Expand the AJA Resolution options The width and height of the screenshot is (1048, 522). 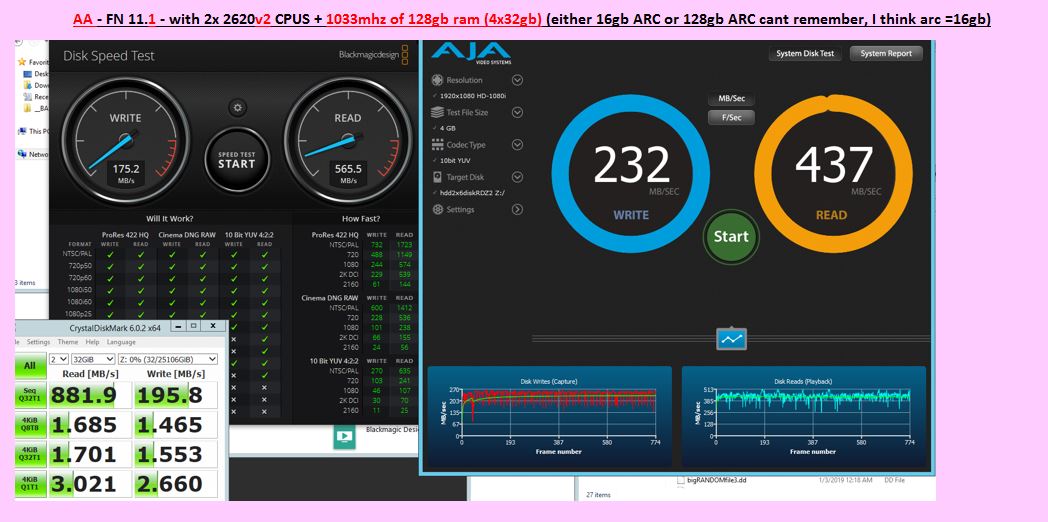pyautogui.click(x=517, y=80)
